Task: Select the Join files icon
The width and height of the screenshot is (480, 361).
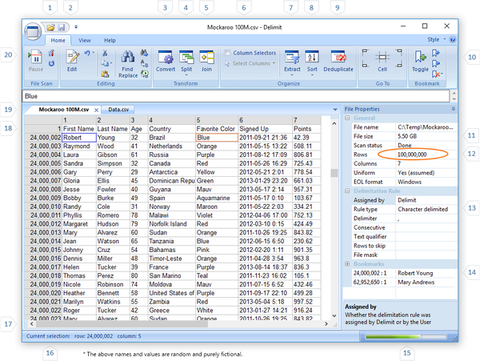Action: point(206,57)
